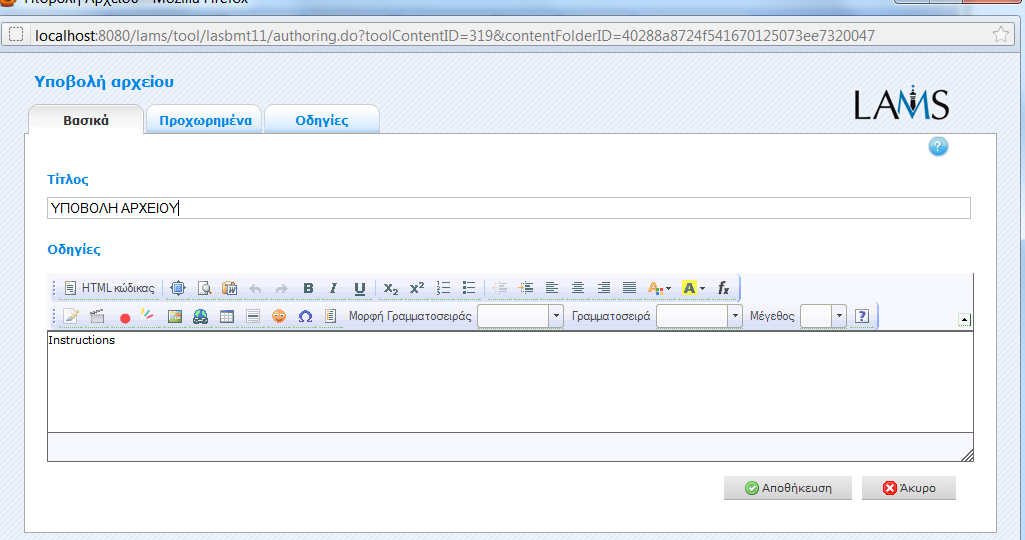Open the Μορφή Γραμματοσειράς dropdown
The width and height of the screenshot is (1025, 540).
coord(520,316)
